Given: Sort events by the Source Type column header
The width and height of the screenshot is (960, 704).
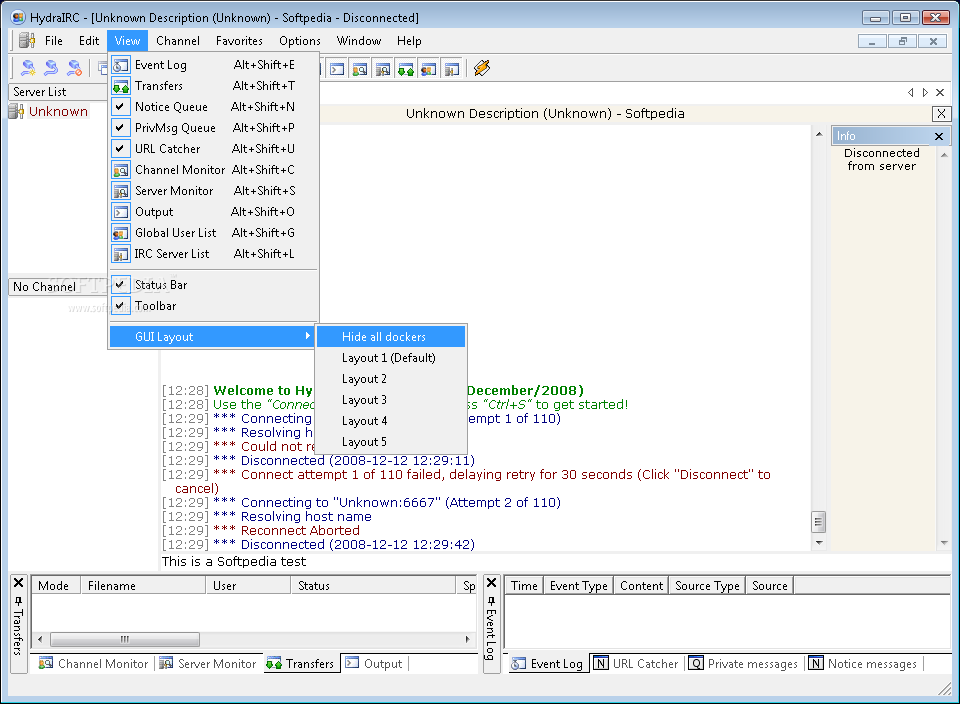Looking at the screenshot, I should (x=707, y=586).
